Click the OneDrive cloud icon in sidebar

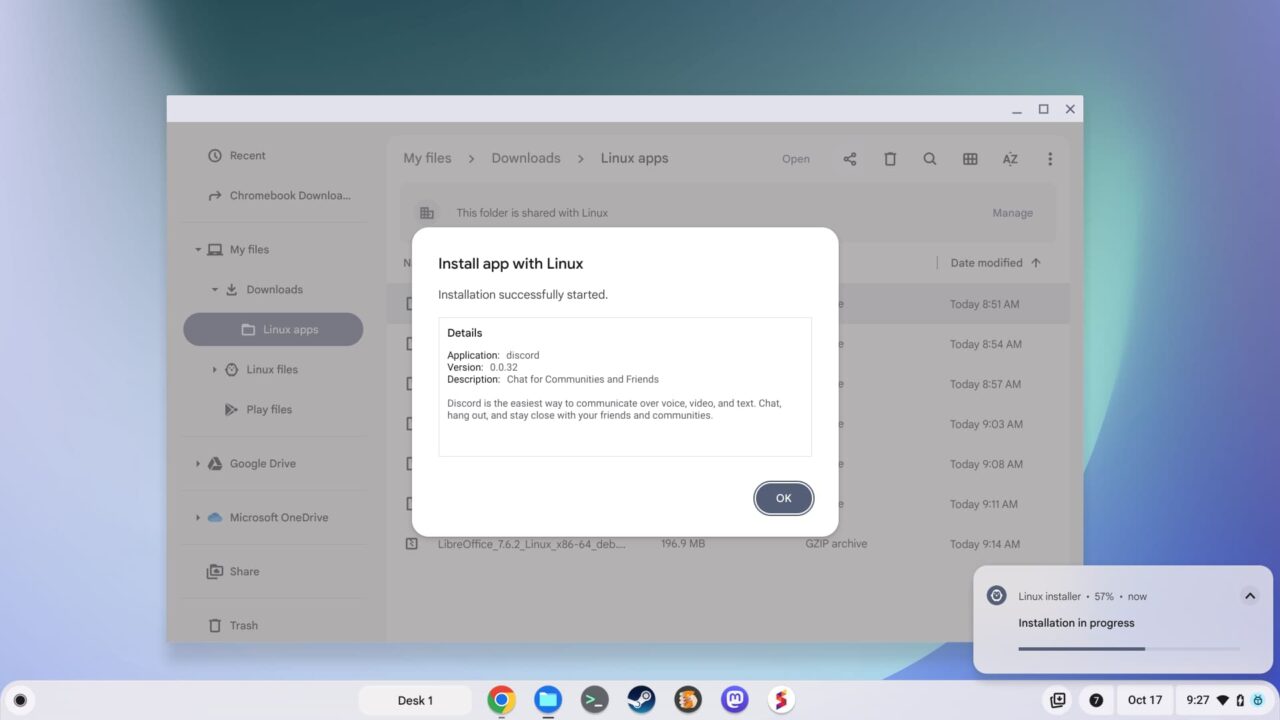click(x=214, y=518)
